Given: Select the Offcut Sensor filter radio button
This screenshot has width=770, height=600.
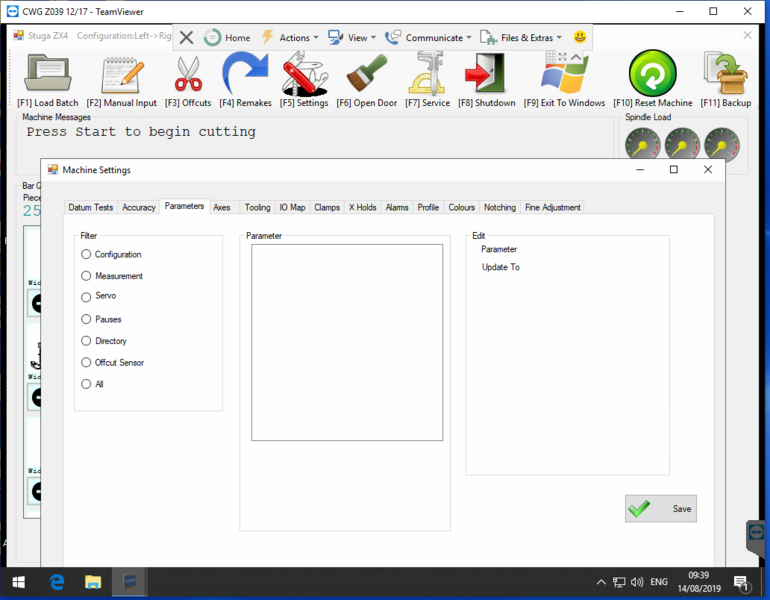Looking at the screenshot, I should tap(86, 362).
